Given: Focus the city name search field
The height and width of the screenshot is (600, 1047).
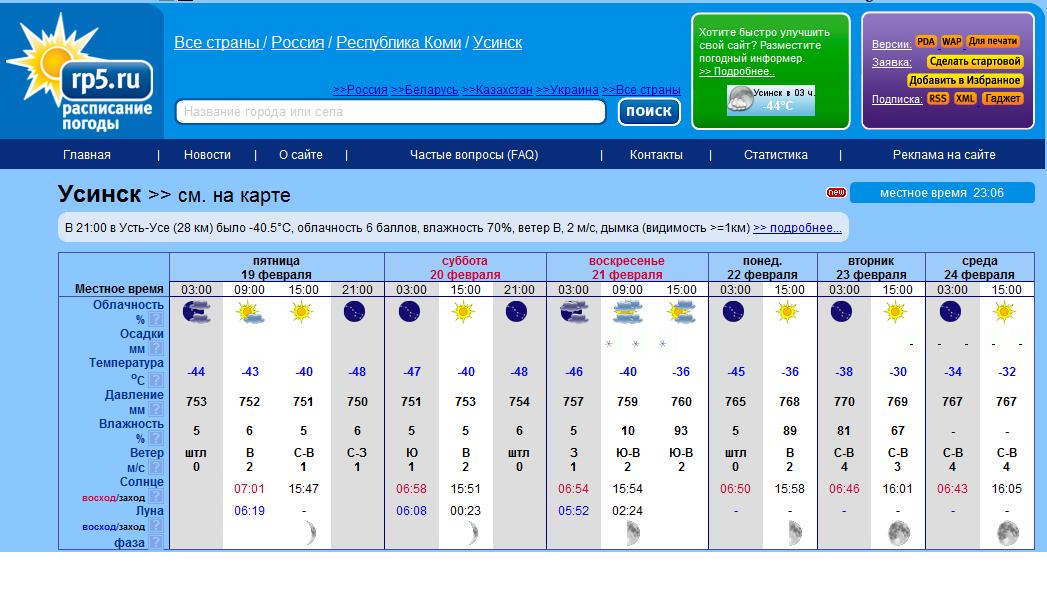Looking at the screenshot, I should click(x=391, y=112).
